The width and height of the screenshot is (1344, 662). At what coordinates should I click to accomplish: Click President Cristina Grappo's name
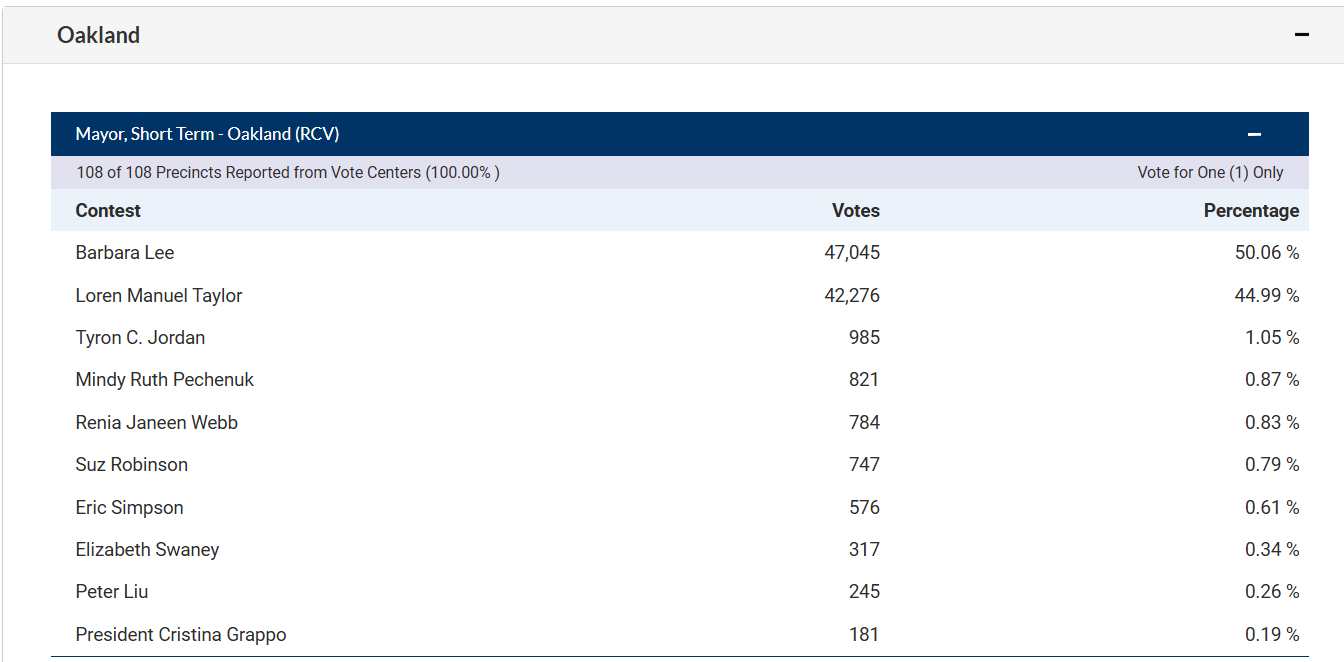(180, 634)
